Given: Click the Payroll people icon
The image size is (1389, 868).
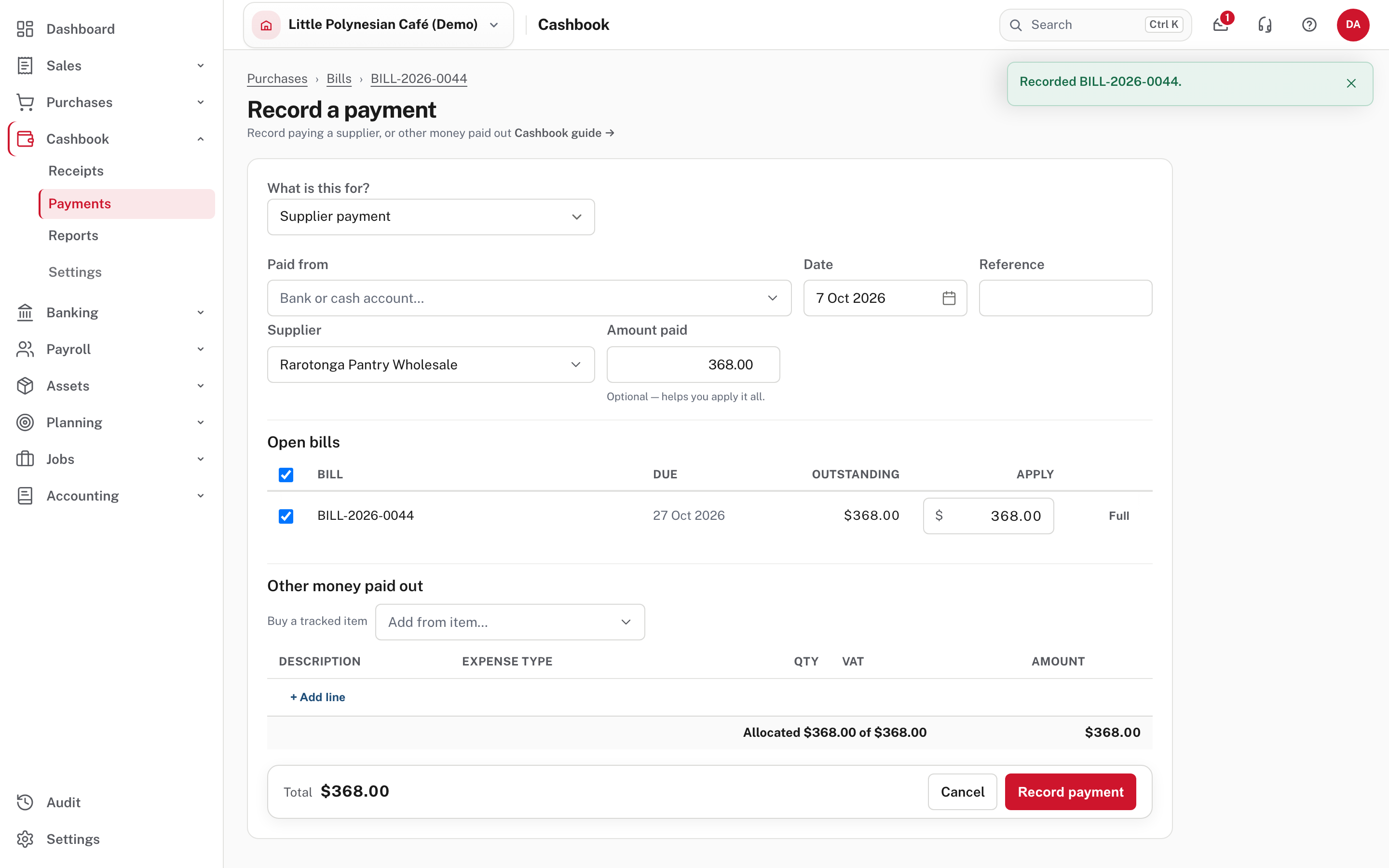Looking at the screenshot, I should 25,349.
